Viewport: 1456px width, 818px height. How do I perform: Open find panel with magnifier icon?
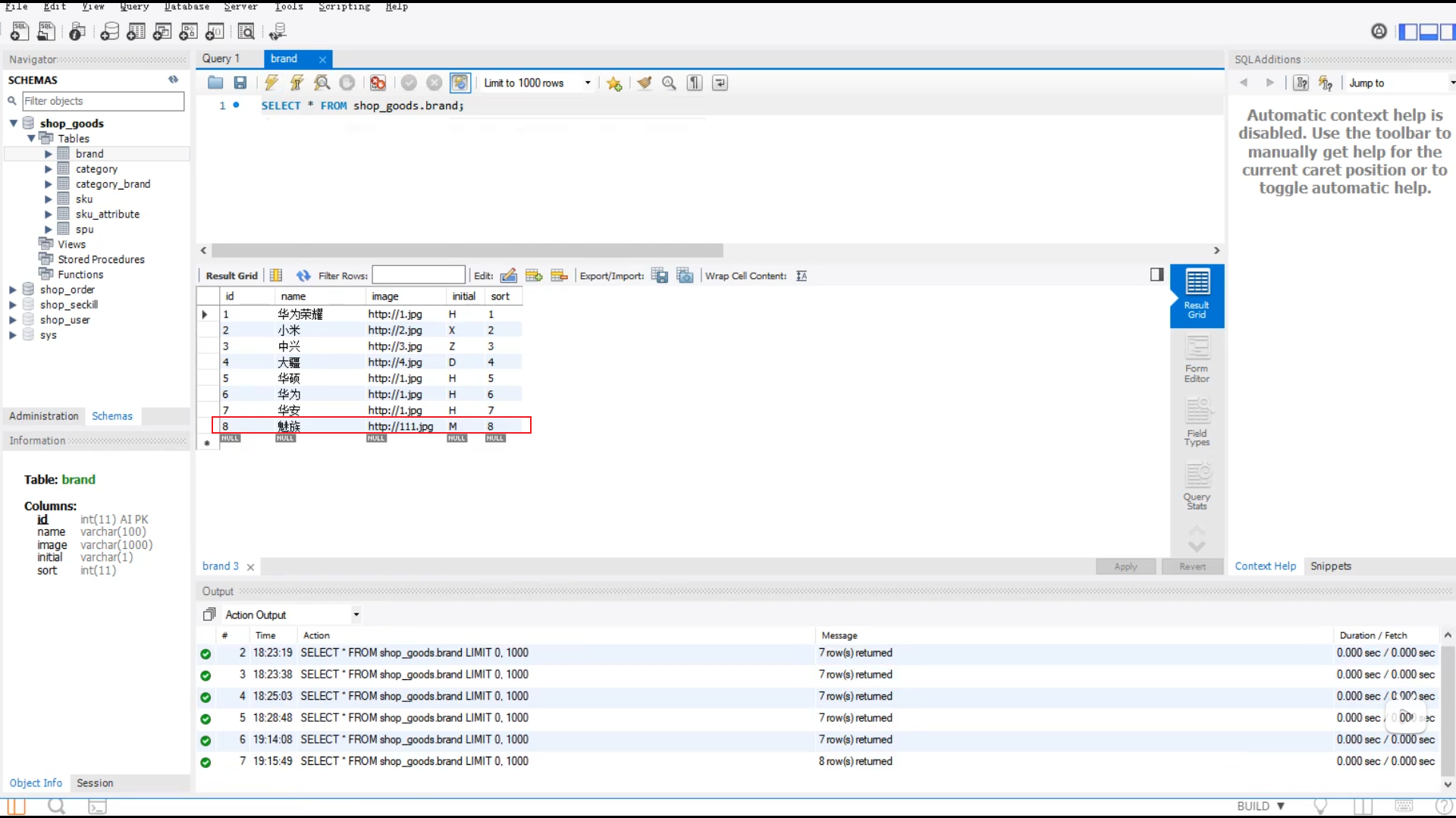coord(669,83)
